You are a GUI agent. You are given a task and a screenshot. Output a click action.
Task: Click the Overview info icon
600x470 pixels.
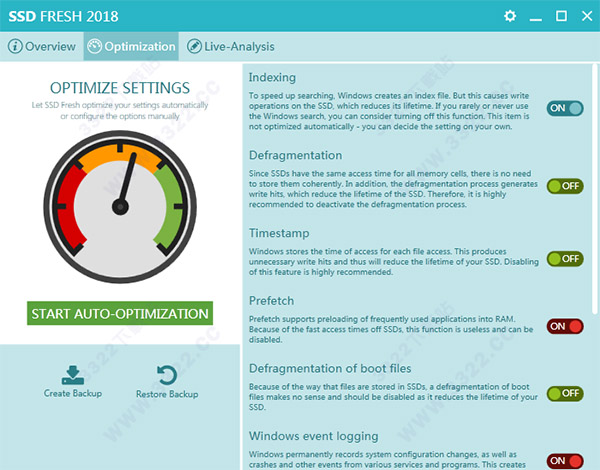(15, 46)
